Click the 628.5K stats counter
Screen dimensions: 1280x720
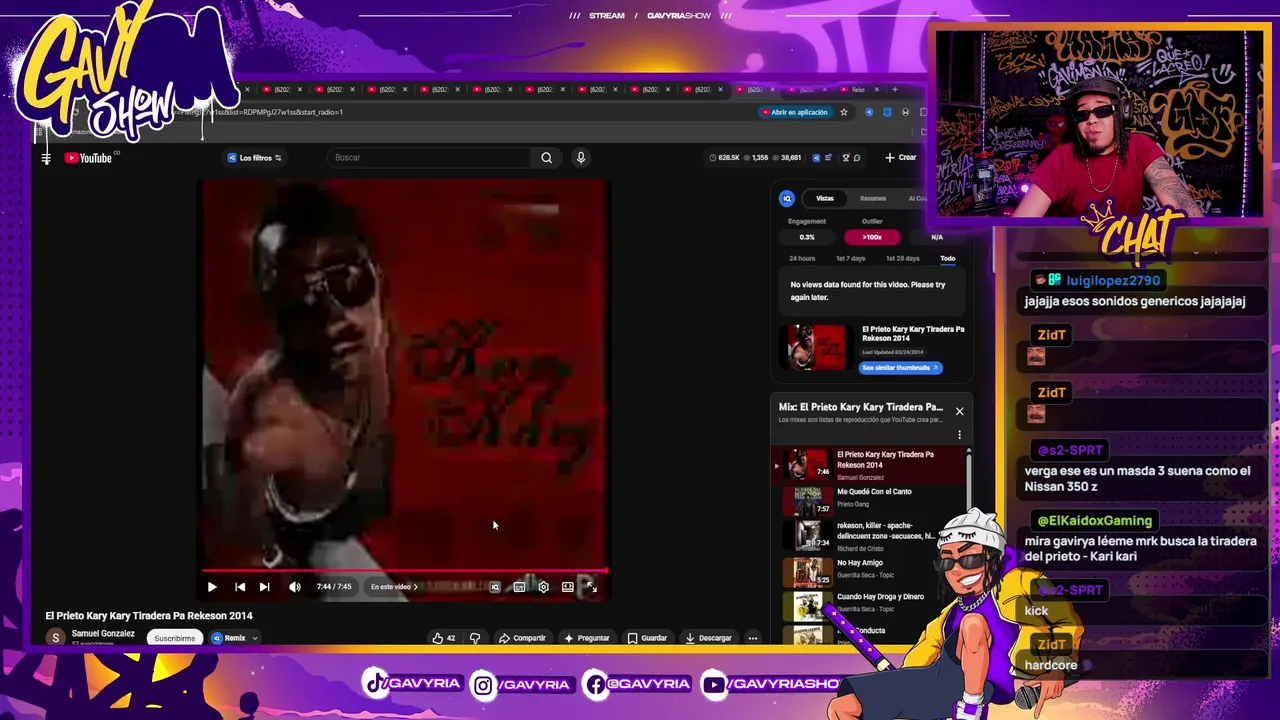point(725,158)
